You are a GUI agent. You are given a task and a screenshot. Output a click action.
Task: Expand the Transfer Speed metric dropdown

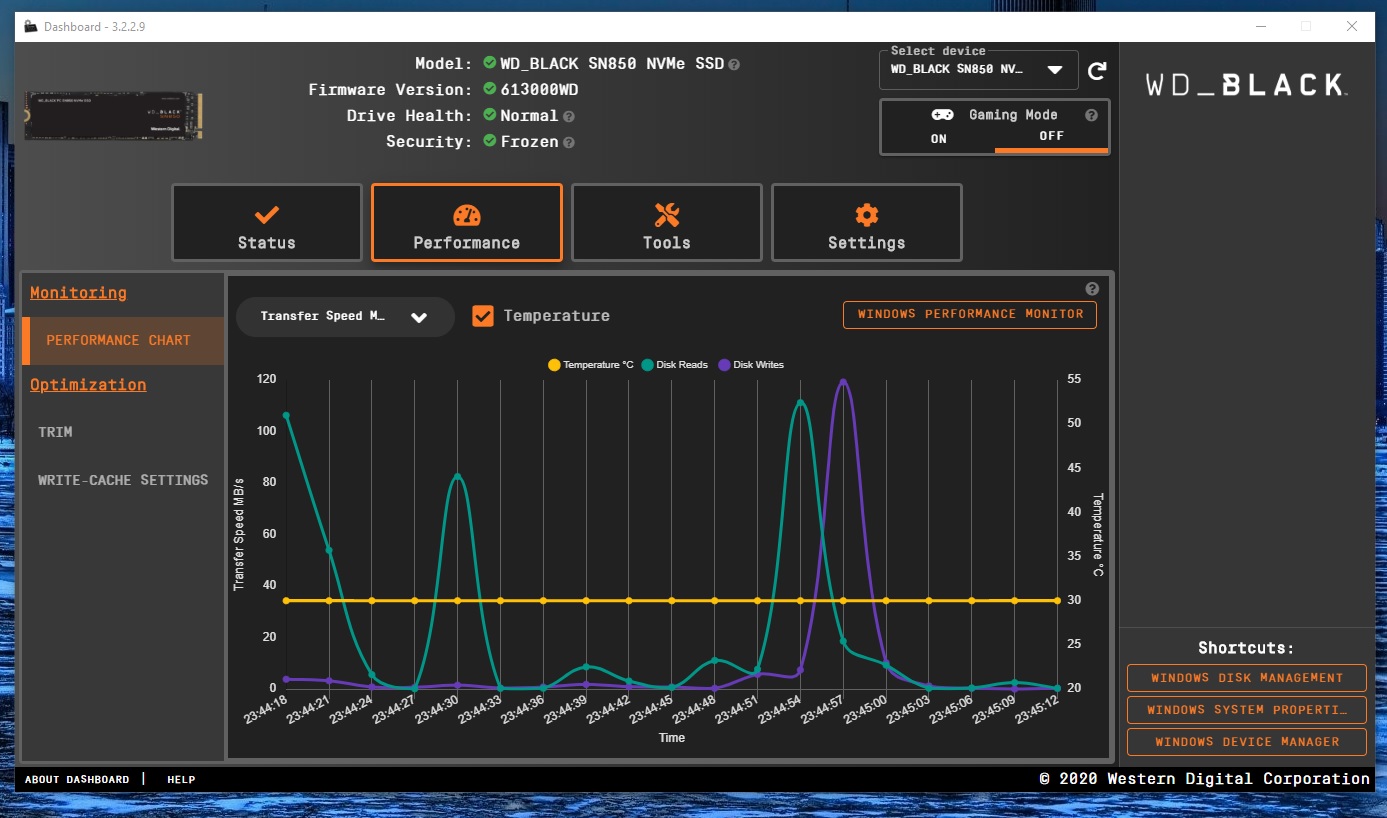pyautogui.click(x=345, y=317)
